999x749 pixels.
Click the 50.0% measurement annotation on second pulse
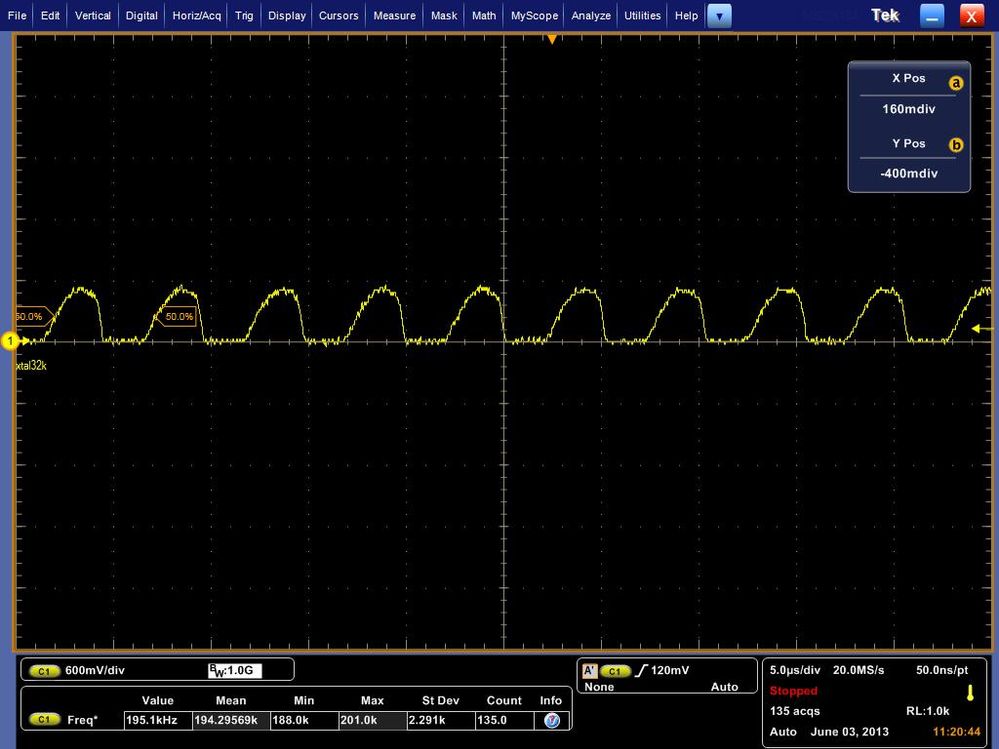(x=178, y=317)
